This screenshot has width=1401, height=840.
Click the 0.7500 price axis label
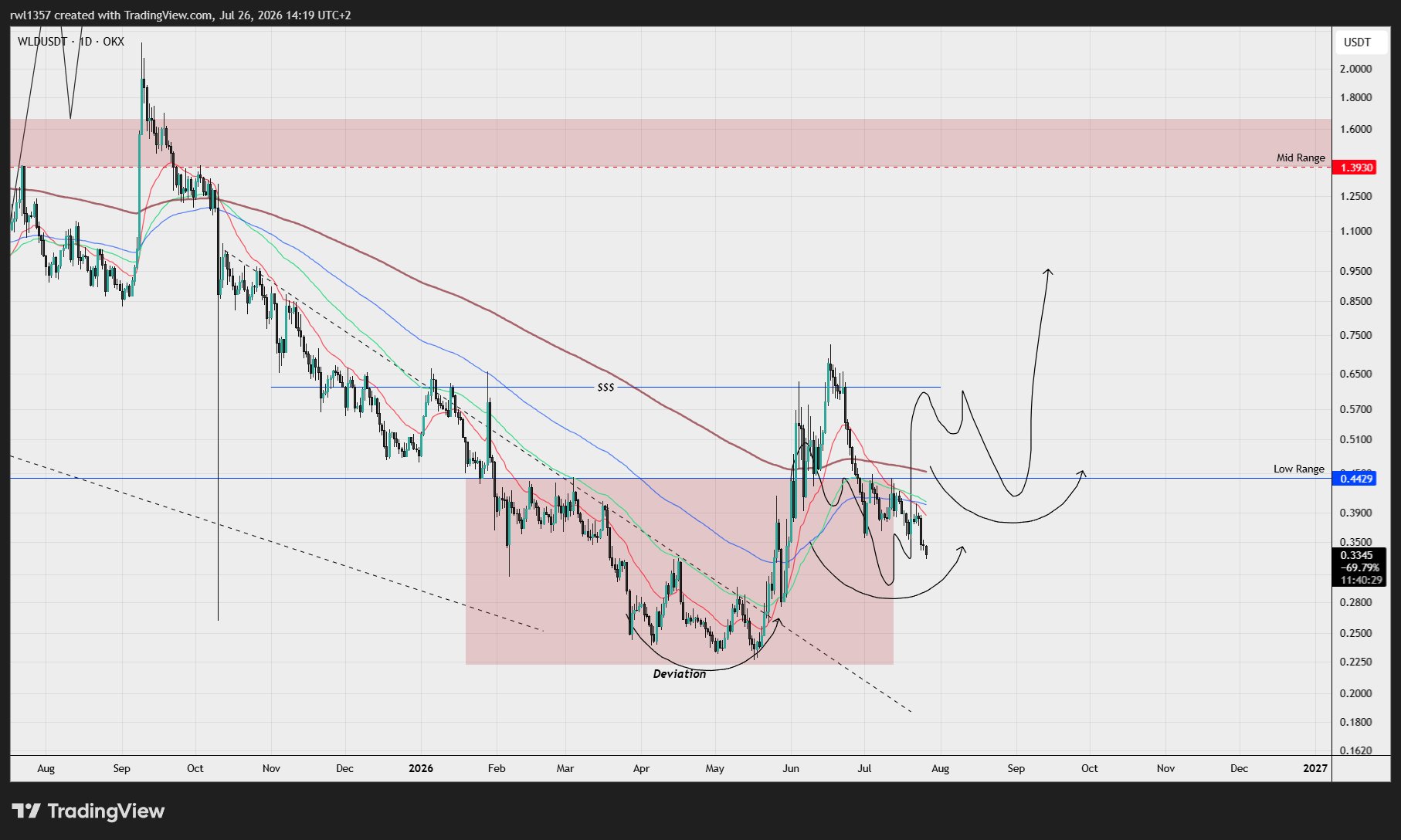click(x=1356, y=335)
